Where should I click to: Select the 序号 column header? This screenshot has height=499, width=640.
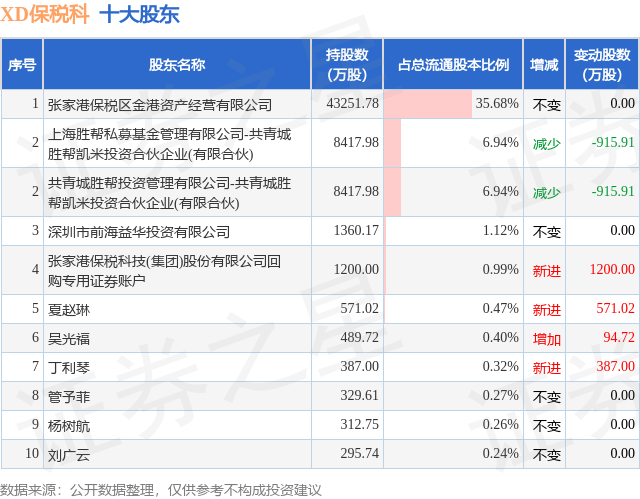[x=22, y=64]
